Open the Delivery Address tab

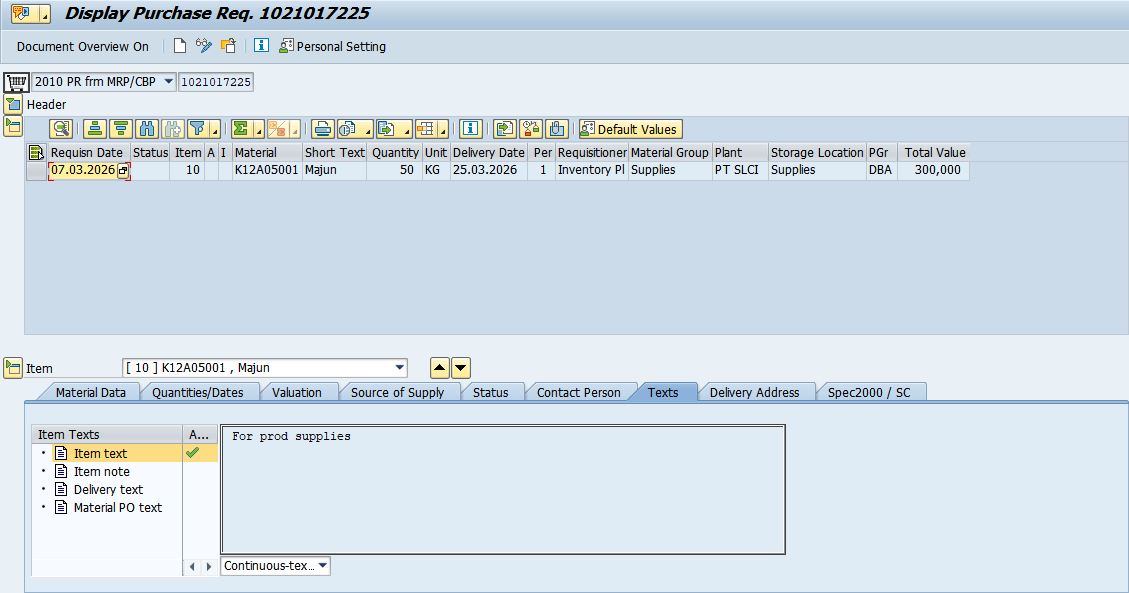[x=753, y=393]
